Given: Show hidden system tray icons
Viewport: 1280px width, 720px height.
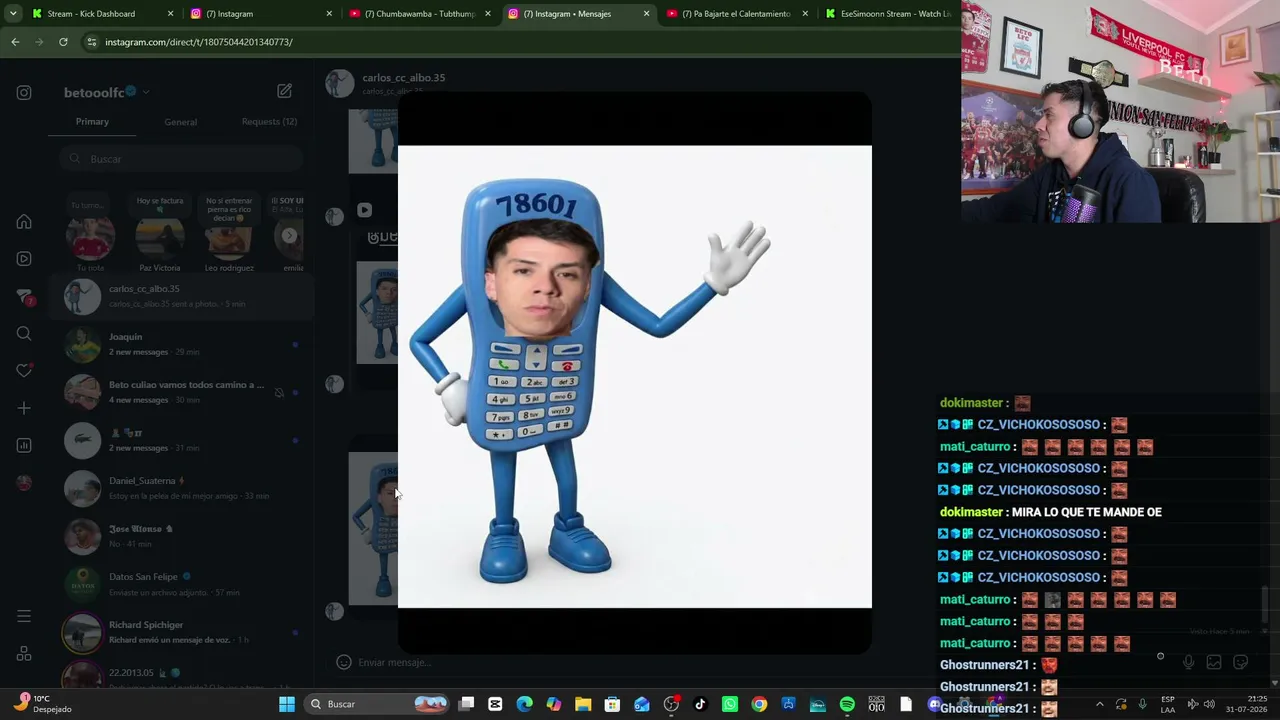Looking at the screenshot, I should [x=1100, y=704].
